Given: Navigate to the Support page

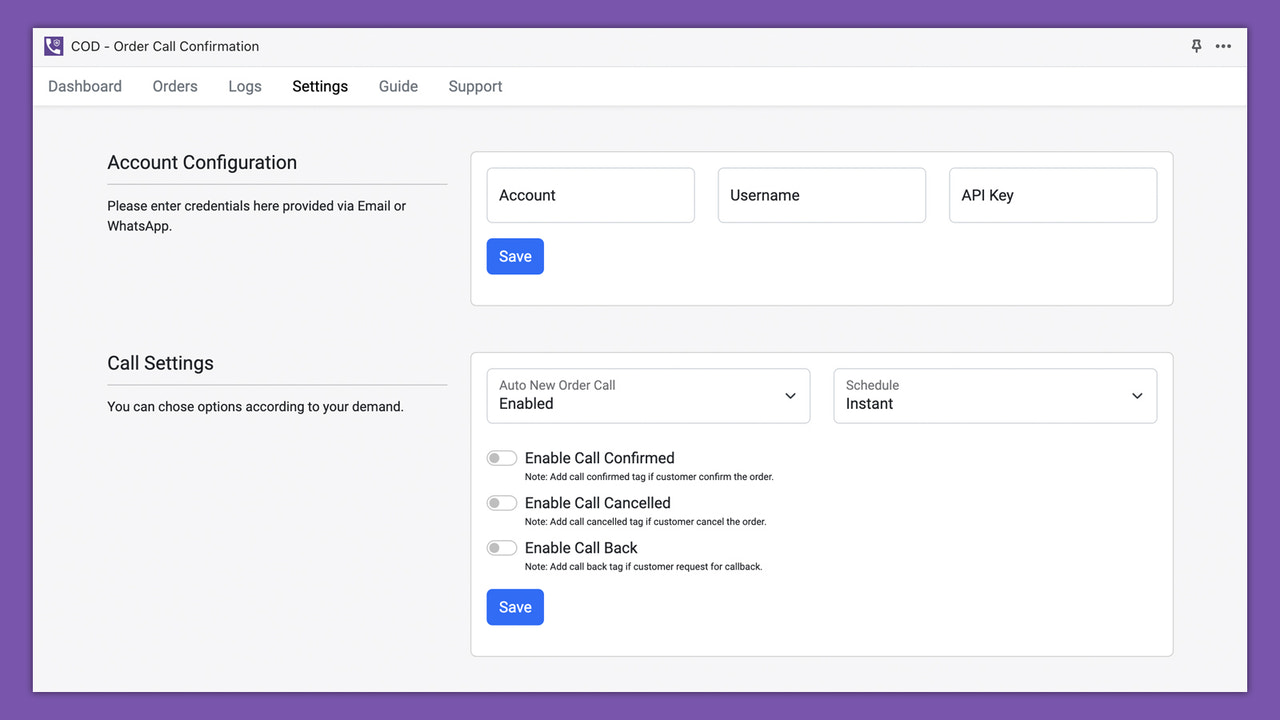Looking at the screenshot, I should pyautogui.click(x=475, y=86).
